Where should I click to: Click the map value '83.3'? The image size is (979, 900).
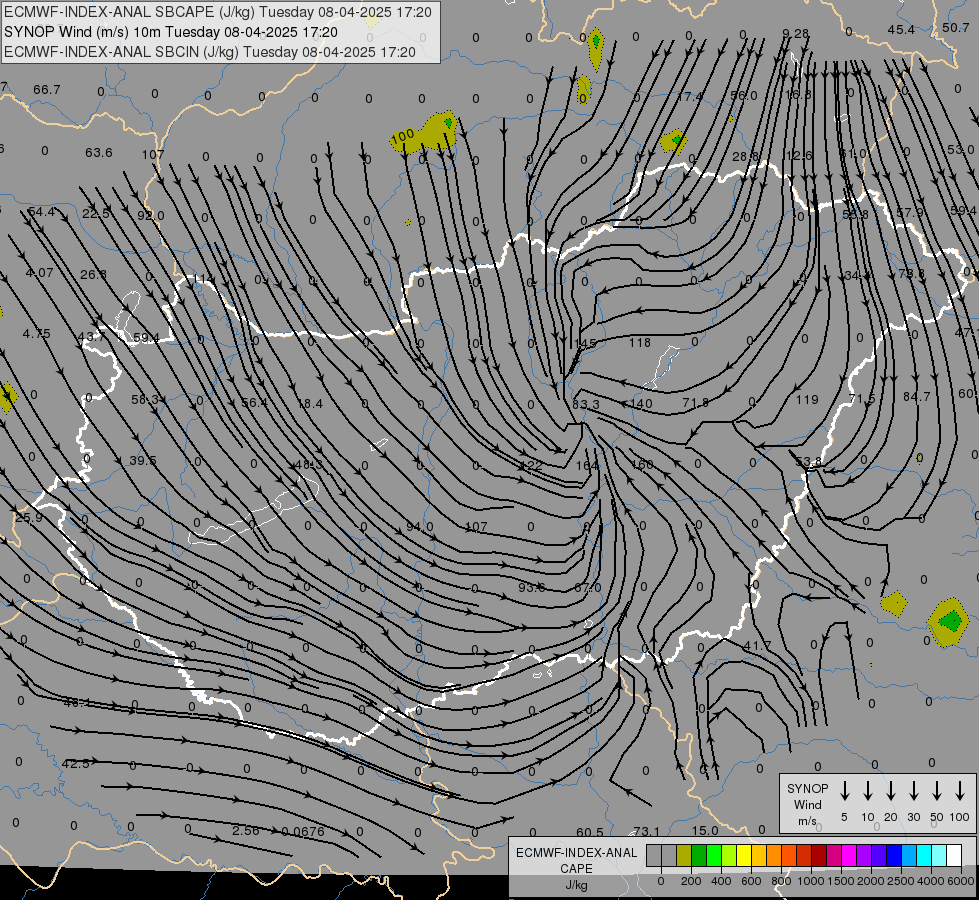(586, 404)
